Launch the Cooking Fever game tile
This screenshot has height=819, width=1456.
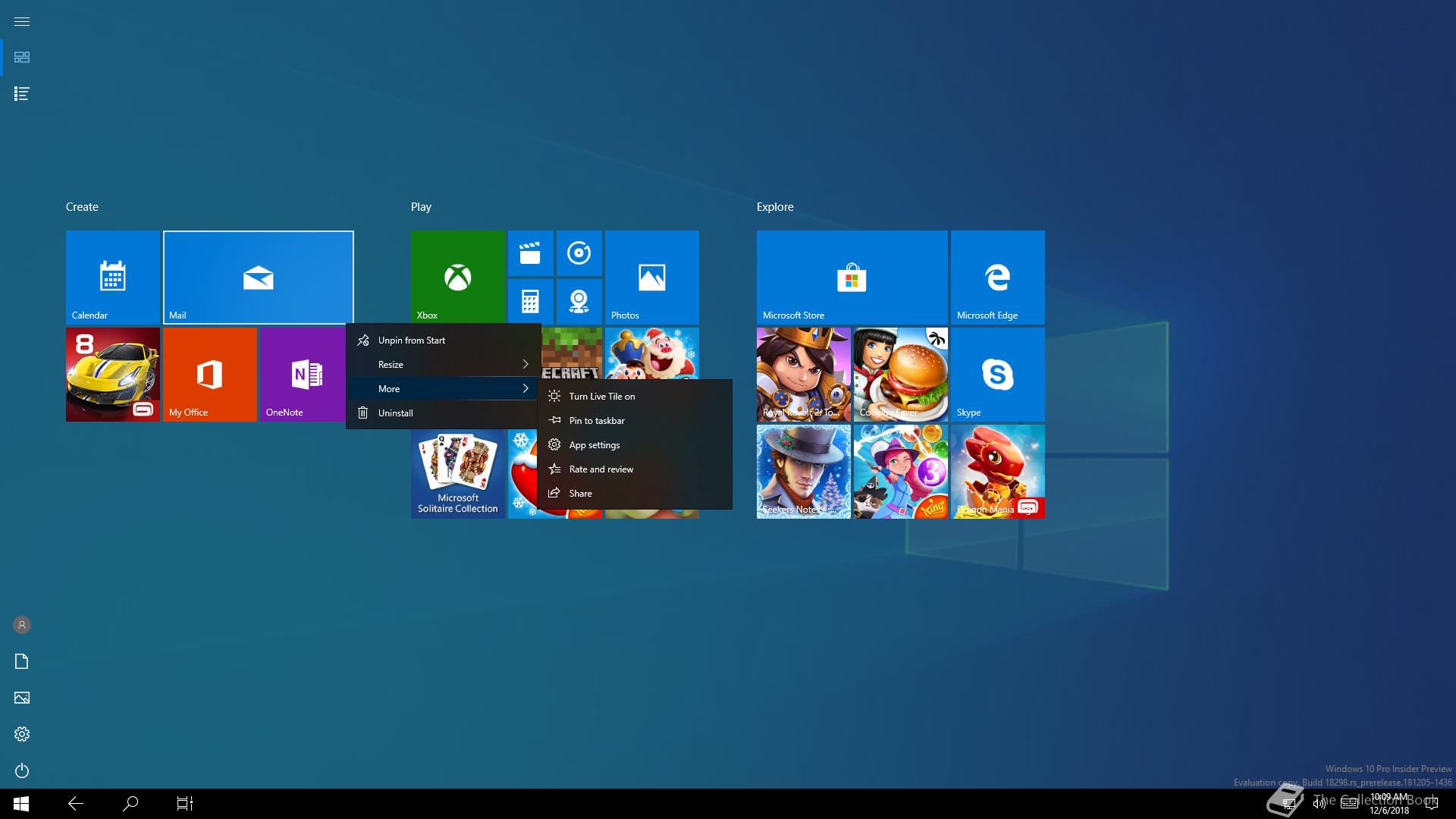(900, 375)
